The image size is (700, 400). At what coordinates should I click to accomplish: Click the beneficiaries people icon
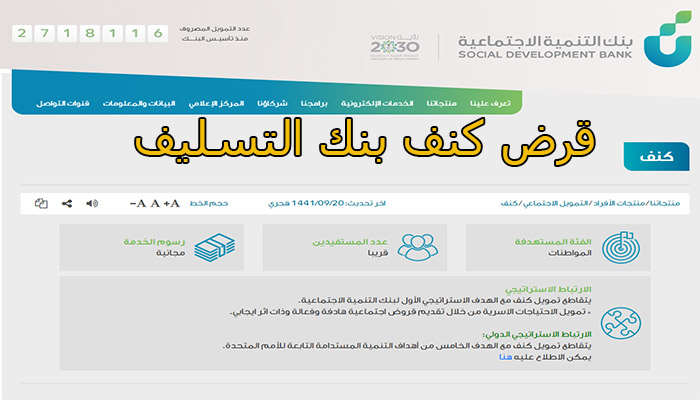point(417,247)
